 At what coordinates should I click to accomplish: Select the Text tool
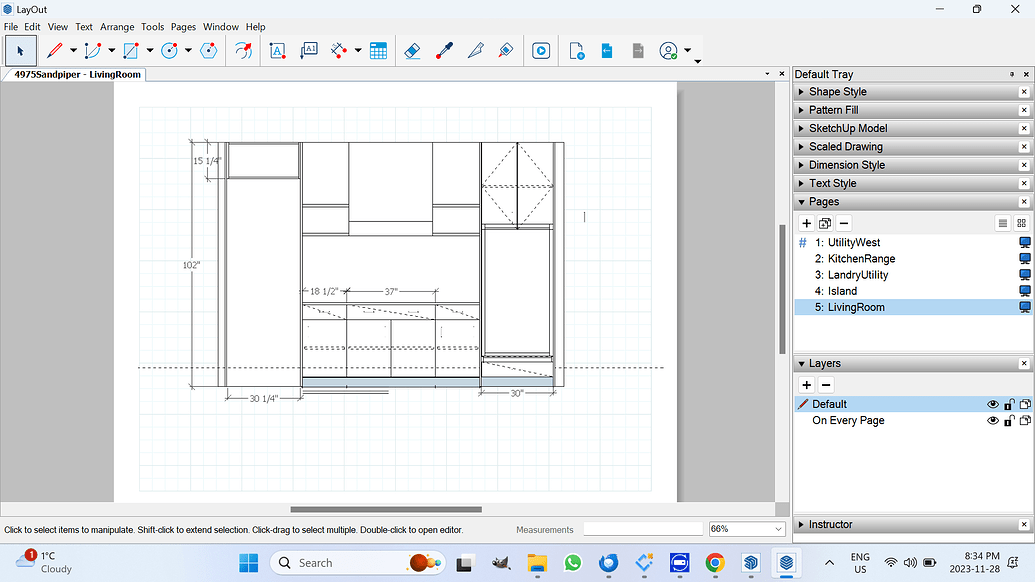tap(277, 50)
